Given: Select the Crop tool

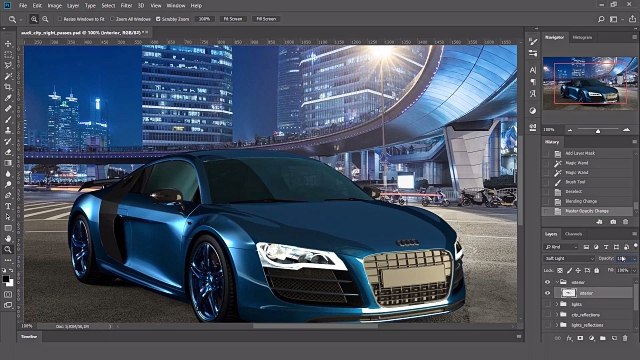Looking at the screenshot, I should coord(8,87).
